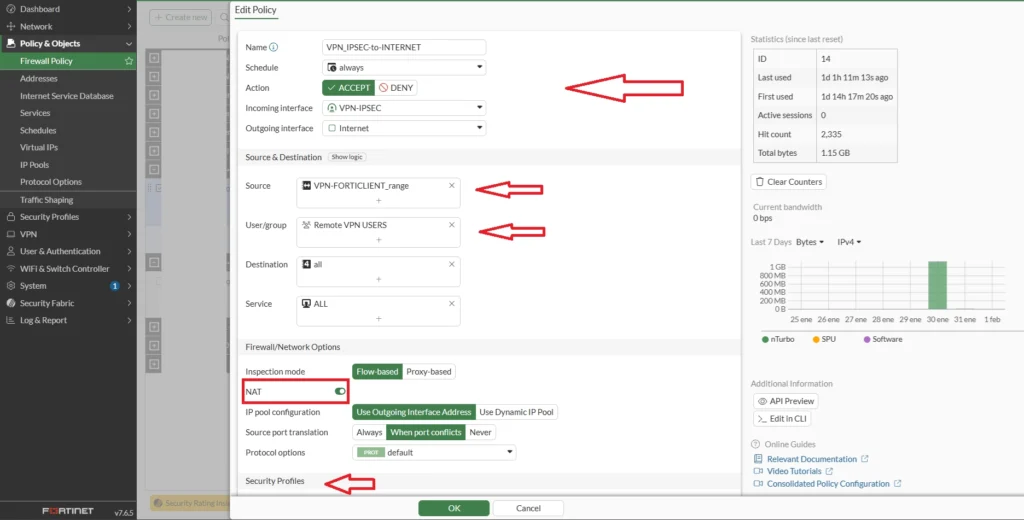
Task: Select When port conflicts option
Action: coord(426,432)
